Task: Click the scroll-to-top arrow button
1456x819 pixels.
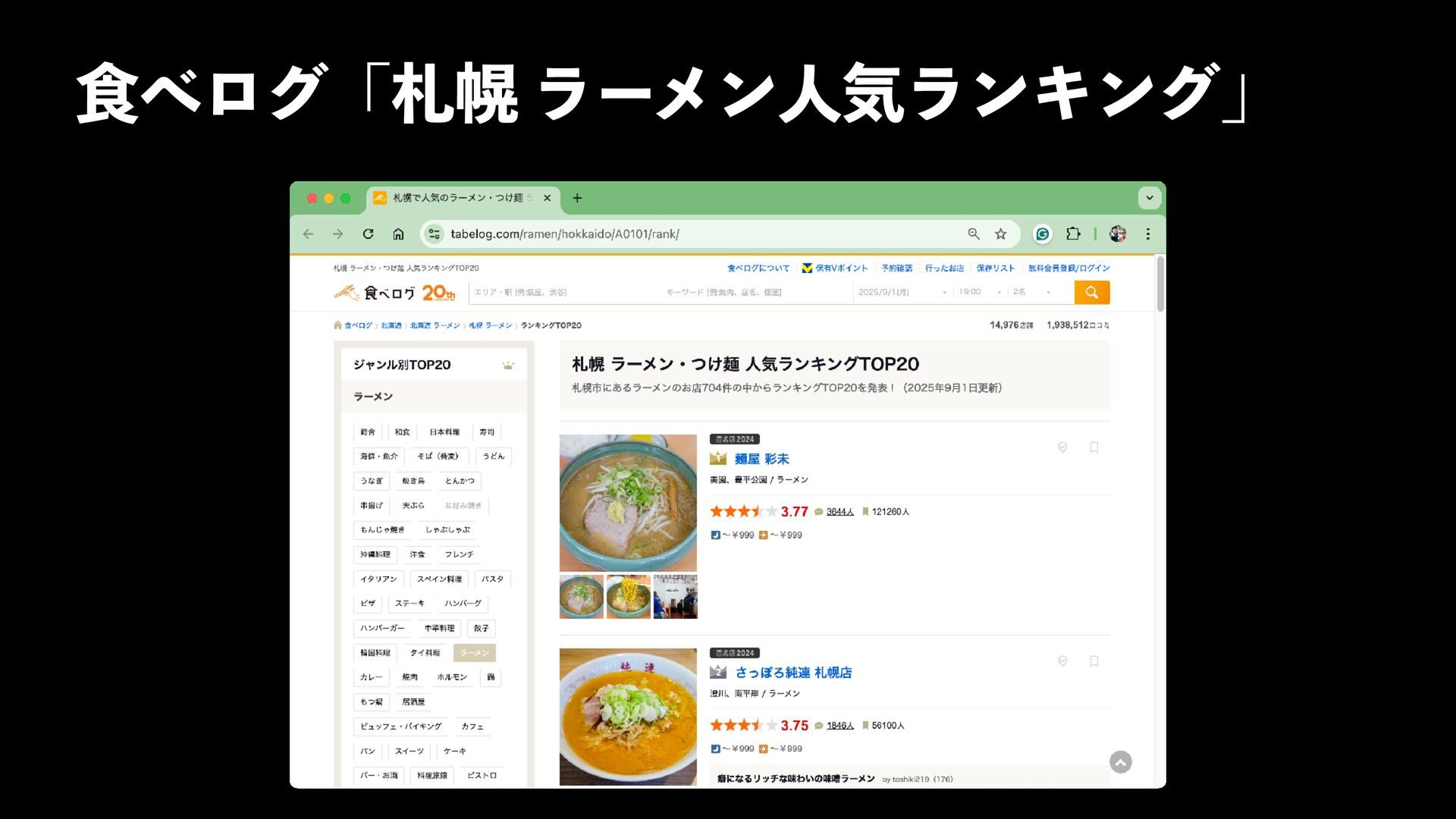Action: click(x=1121, y=761)
